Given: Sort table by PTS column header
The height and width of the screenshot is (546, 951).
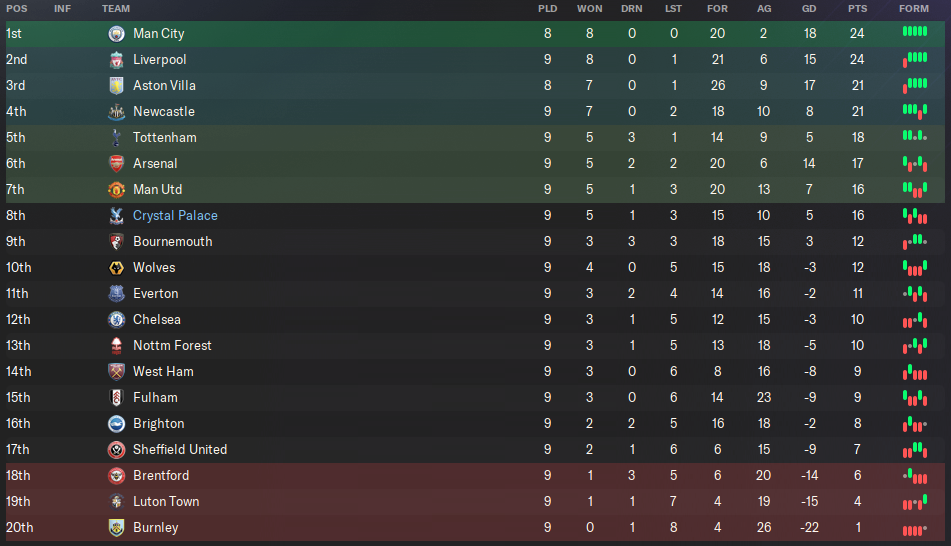Looking at the screenshot, I should point(857,8).
